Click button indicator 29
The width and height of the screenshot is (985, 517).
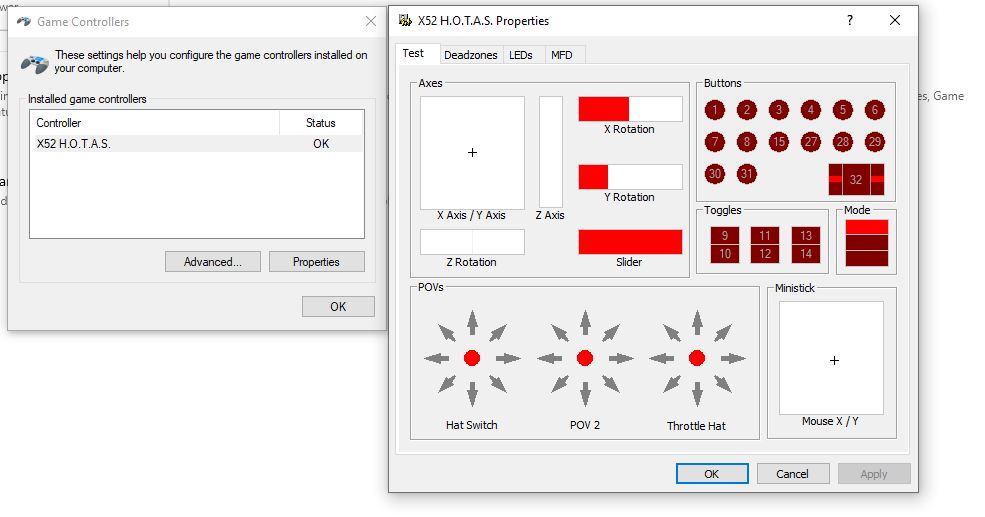[874, 142]
